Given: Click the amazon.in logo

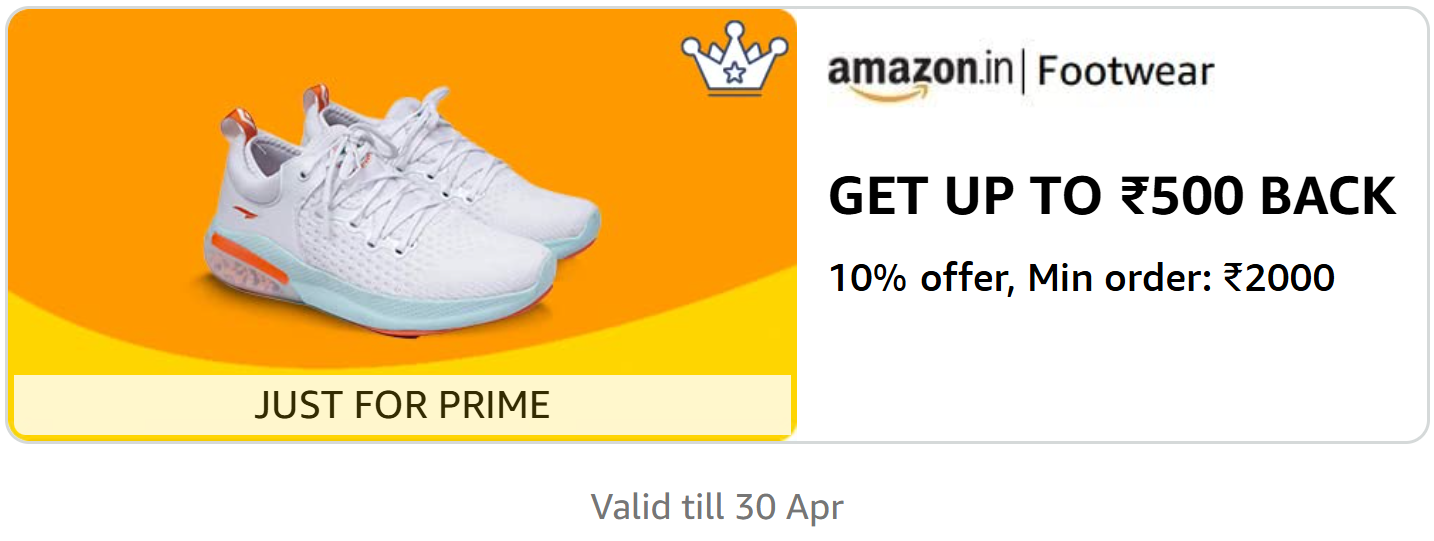Looking at the screenshot, I should click(920, 76).
